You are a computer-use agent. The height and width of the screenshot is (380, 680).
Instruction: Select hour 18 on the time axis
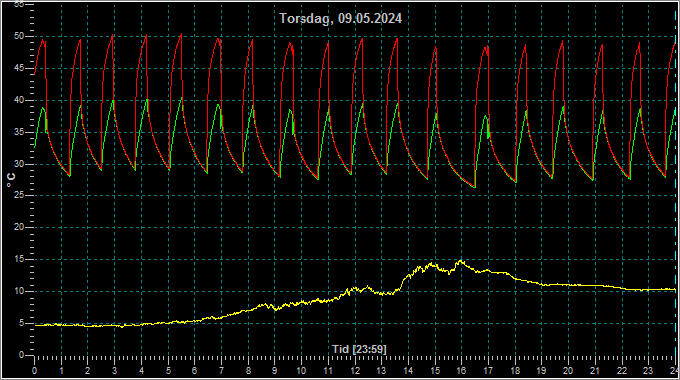tap(515, 371)
